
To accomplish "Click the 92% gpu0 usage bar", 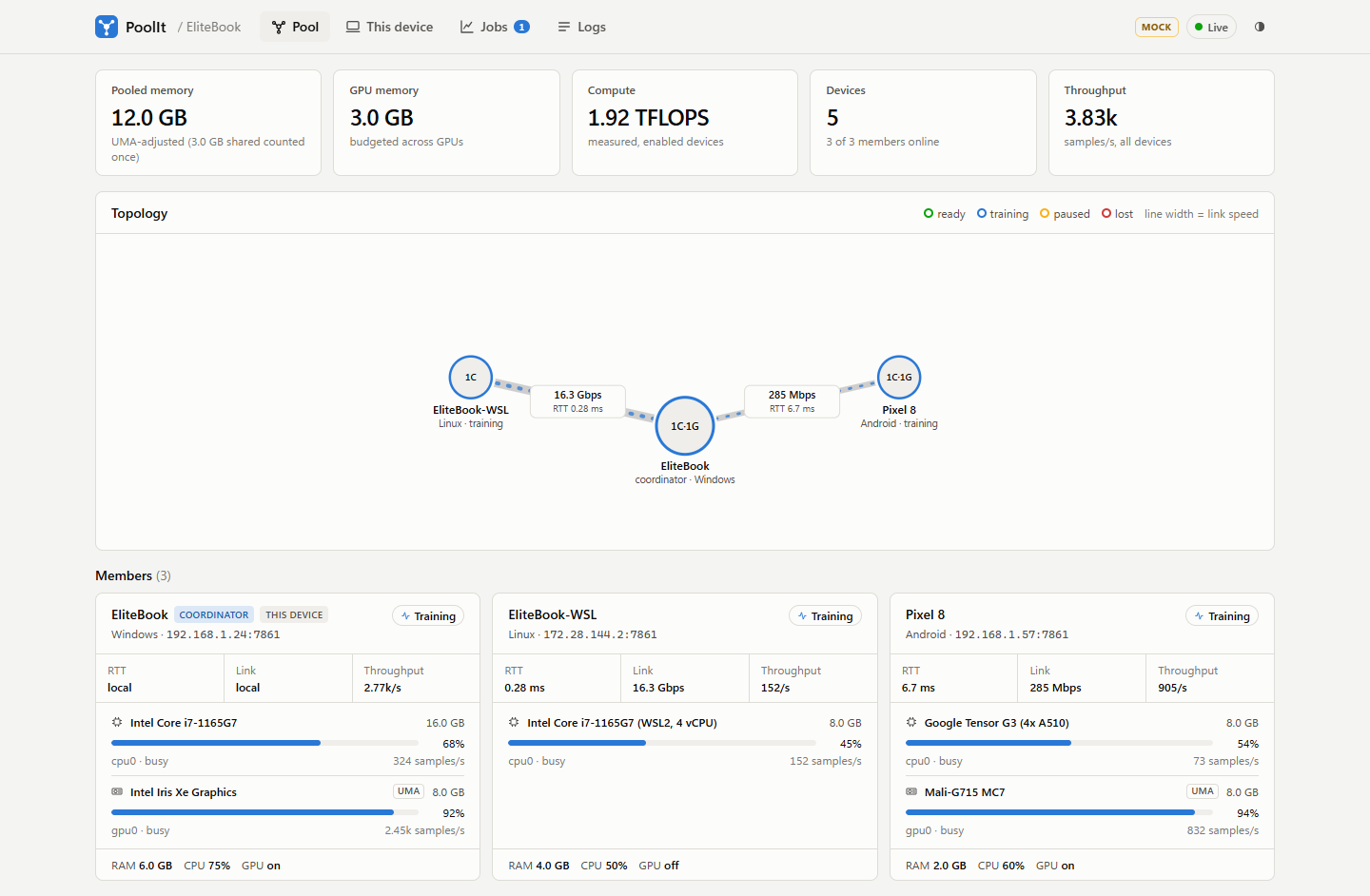I will 264,812.
